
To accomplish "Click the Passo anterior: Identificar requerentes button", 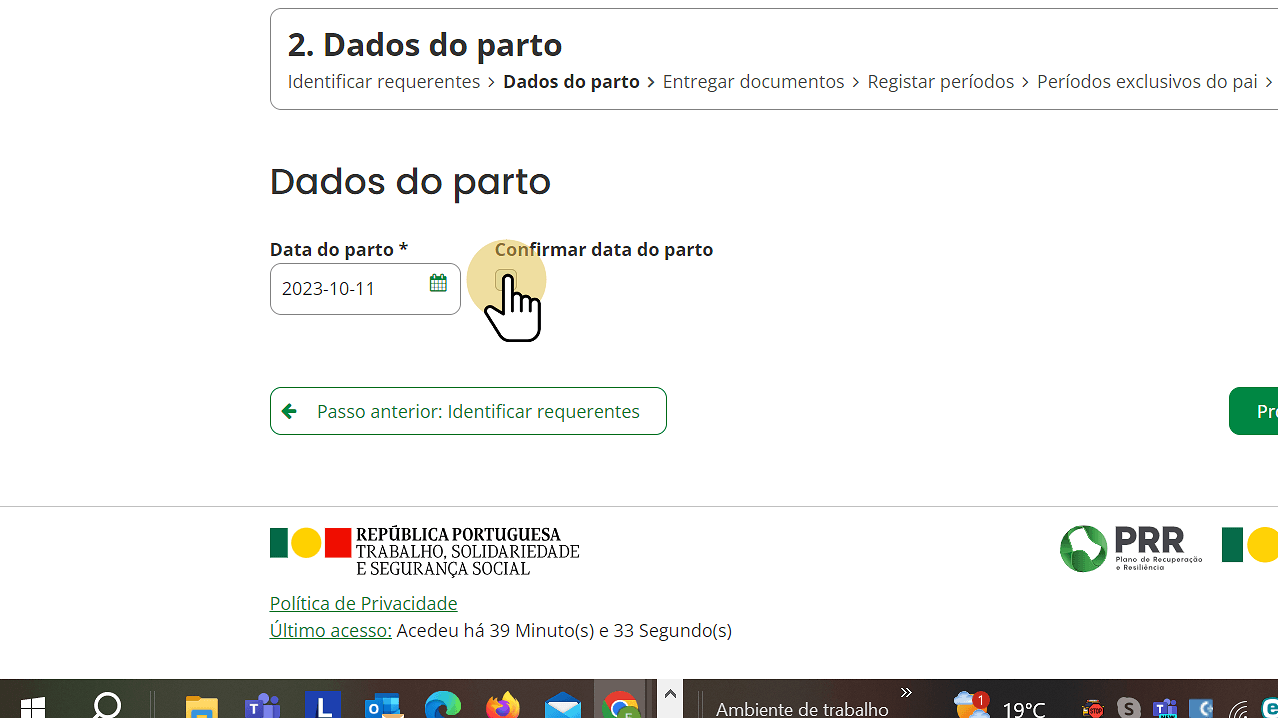I will pos(468,410).
